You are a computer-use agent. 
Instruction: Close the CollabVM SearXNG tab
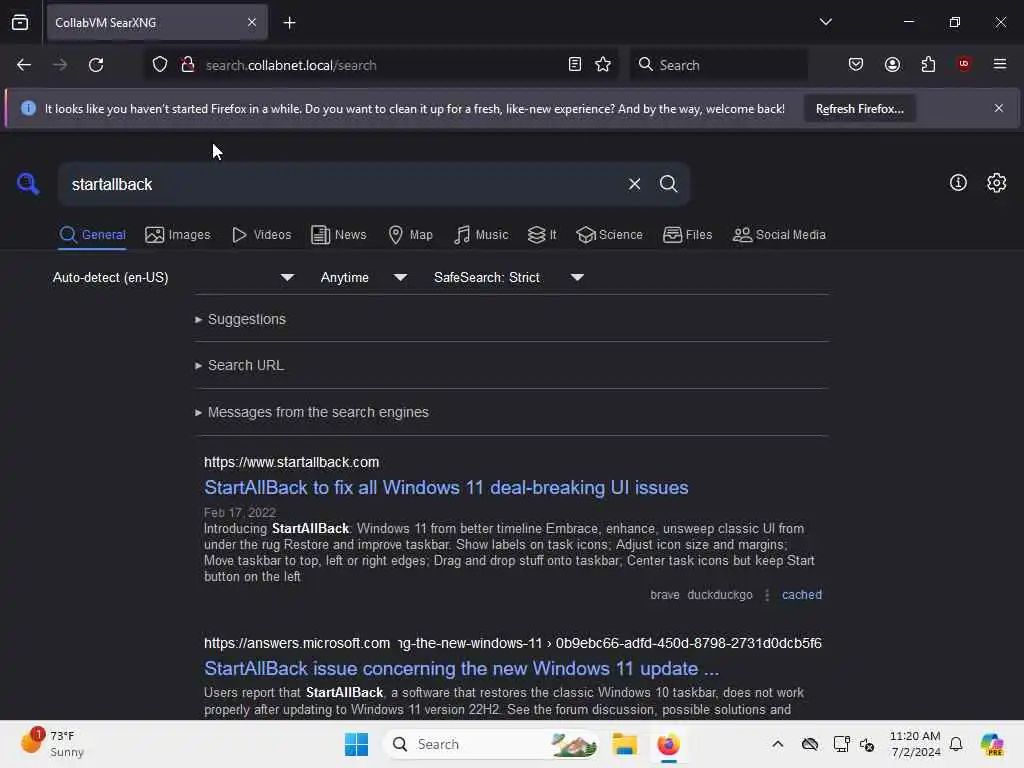coord(252,22)
